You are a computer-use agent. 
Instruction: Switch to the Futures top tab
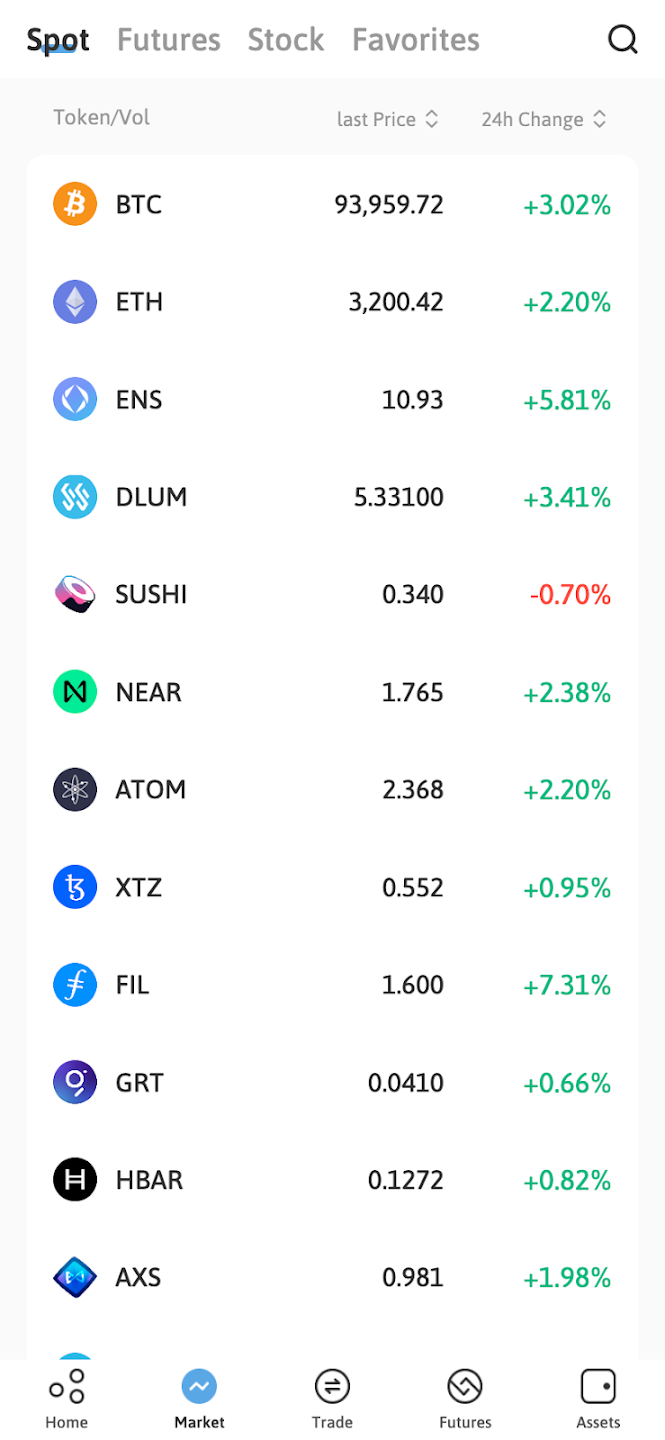pos(169,40)
